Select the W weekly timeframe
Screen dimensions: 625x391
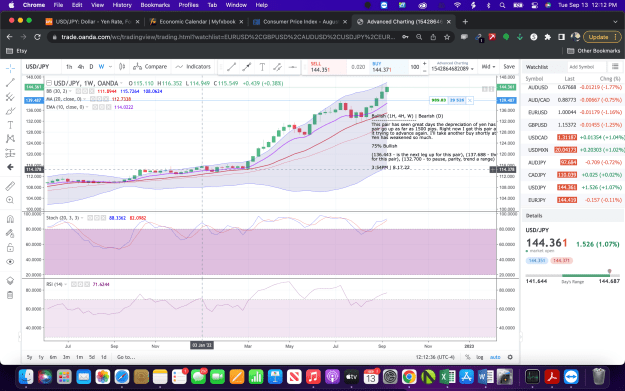(x=101, y=67)
